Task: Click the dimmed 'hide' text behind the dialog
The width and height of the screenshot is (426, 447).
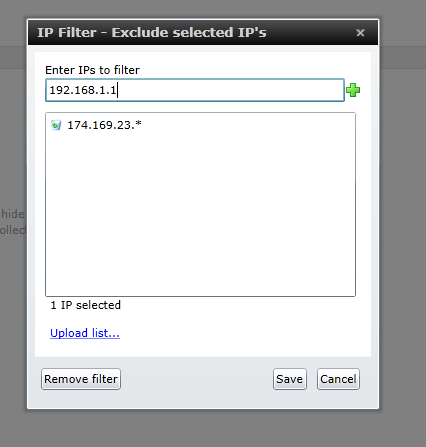Action: pyautogui.click(x=13, y=214)
